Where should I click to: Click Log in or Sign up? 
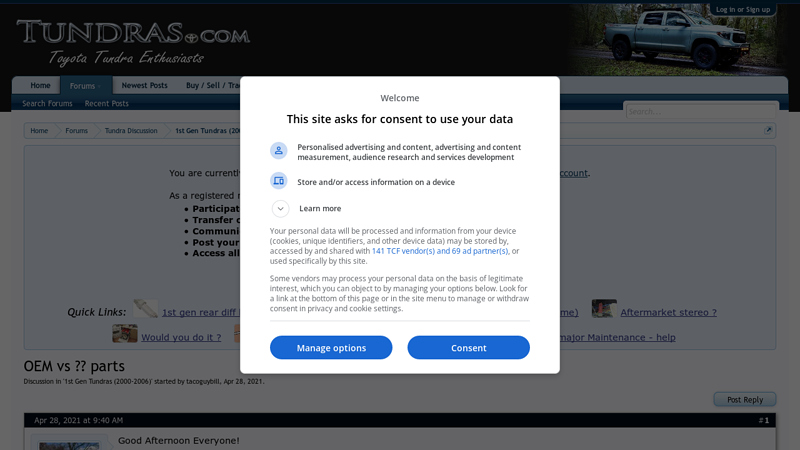tap(743, 9)
